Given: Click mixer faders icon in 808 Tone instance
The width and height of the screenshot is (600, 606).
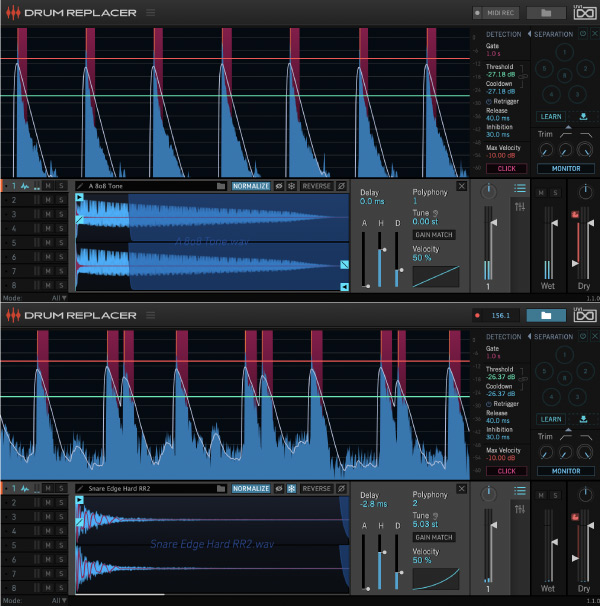Looking at the screenshot, I should click(x=520, y=207).
